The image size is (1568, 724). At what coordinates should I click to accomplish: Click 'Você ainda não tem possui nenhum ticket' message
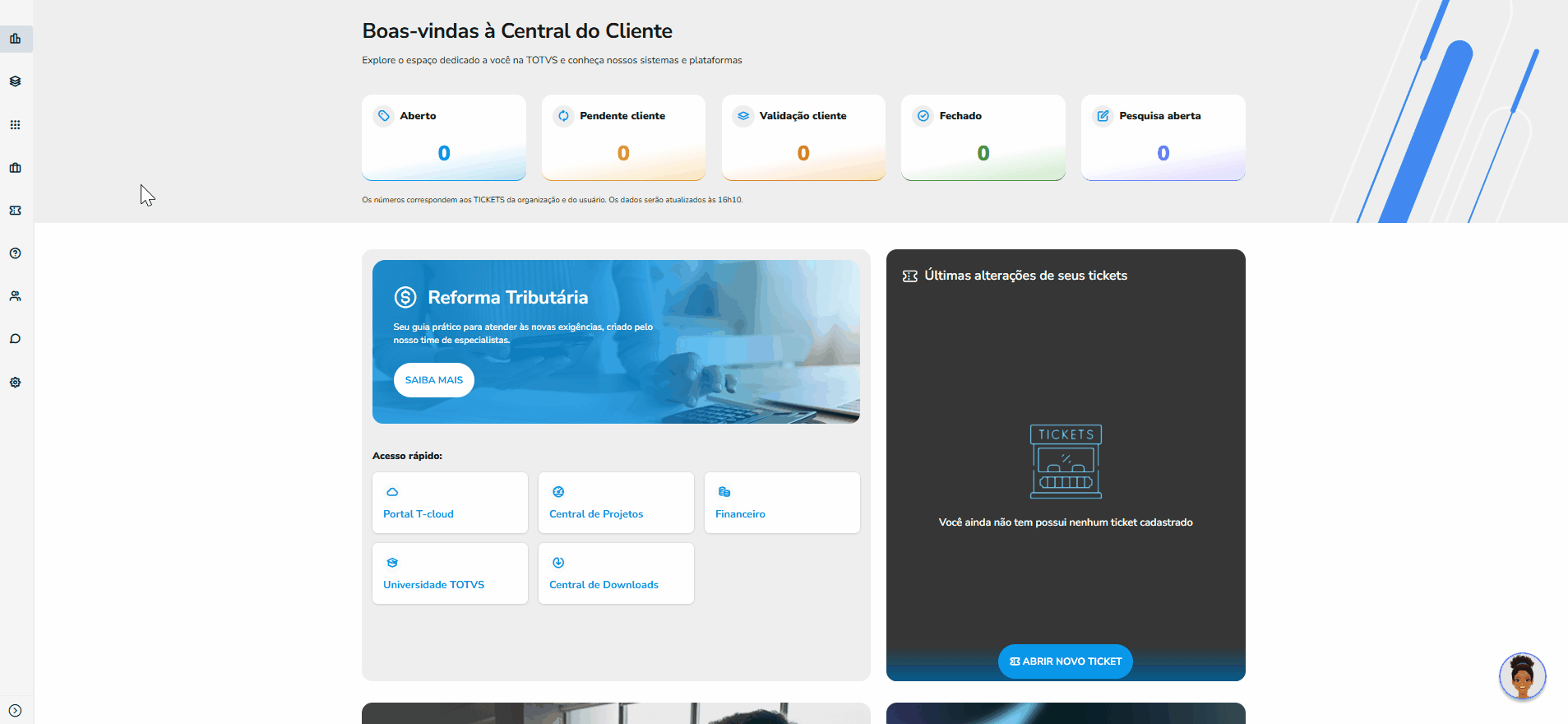[x=1066, y=522]
